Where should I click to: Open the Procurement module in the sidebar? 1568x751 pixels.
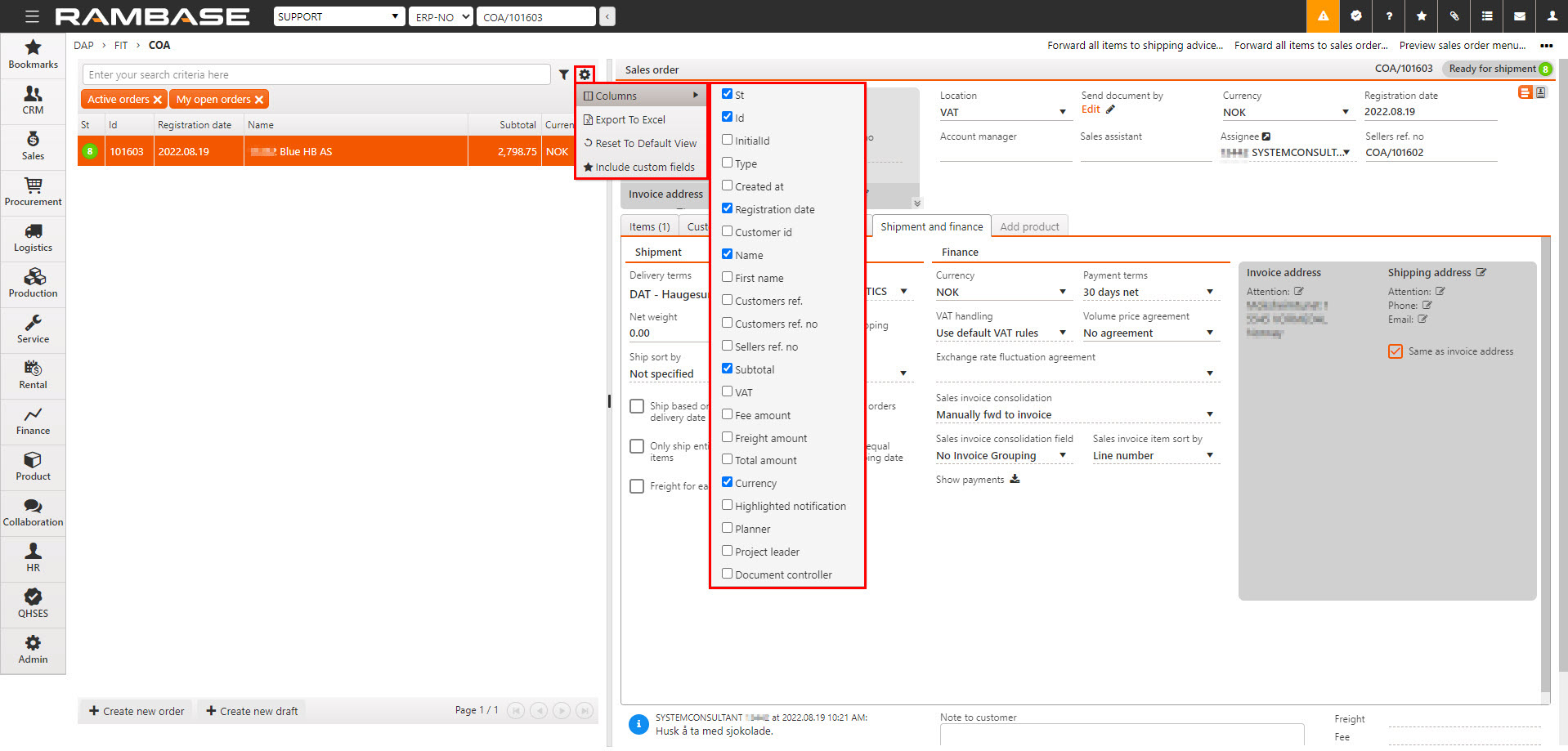33,193
